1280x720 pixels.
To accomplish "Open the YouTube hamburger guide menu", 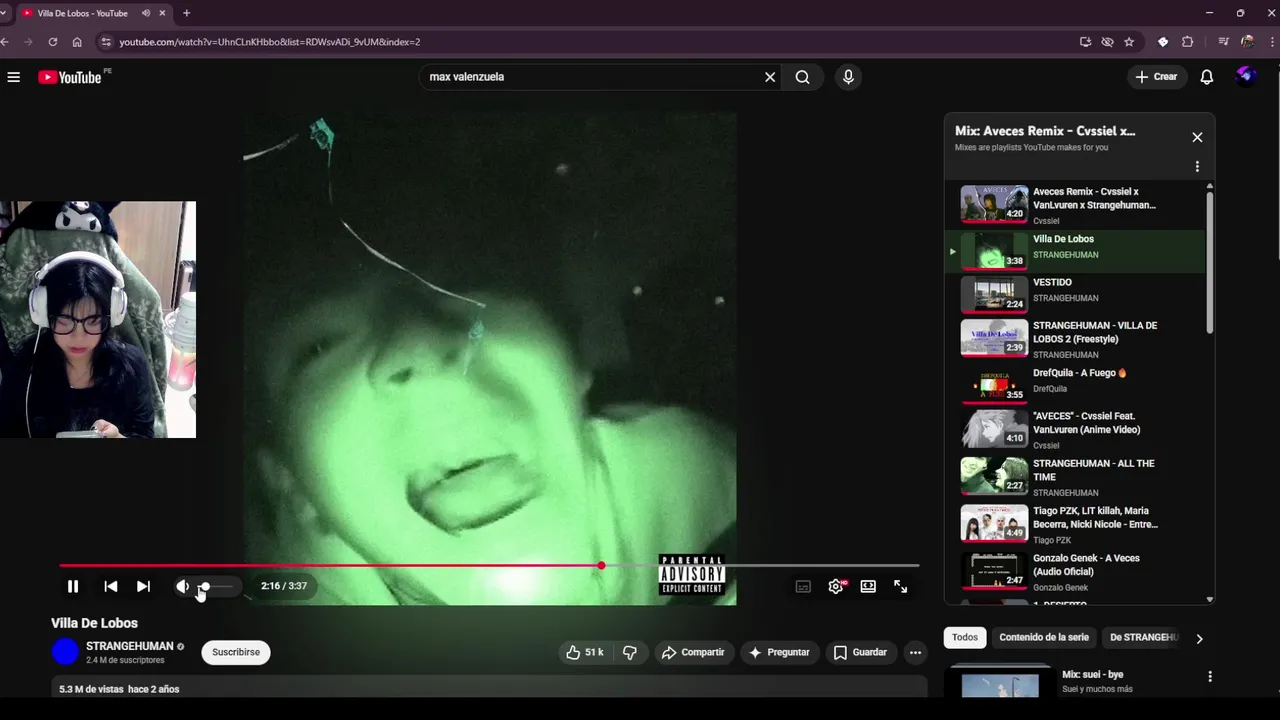I will pos(14,77).
